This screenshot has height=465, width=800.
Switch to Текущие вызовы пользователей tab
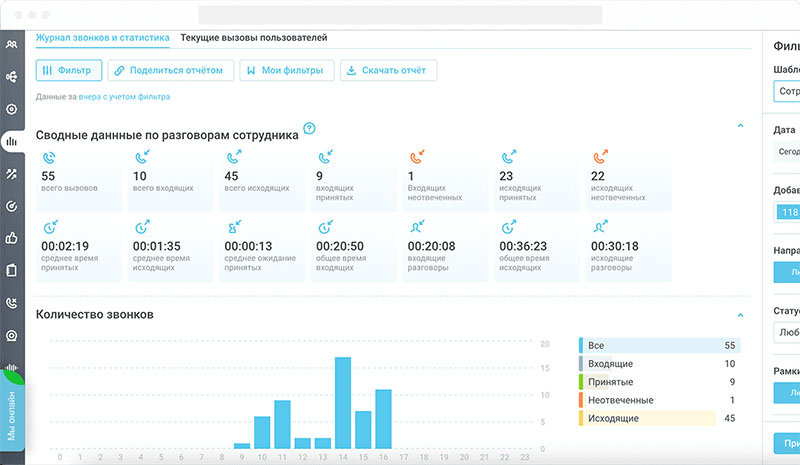click(x=253, y=38)
